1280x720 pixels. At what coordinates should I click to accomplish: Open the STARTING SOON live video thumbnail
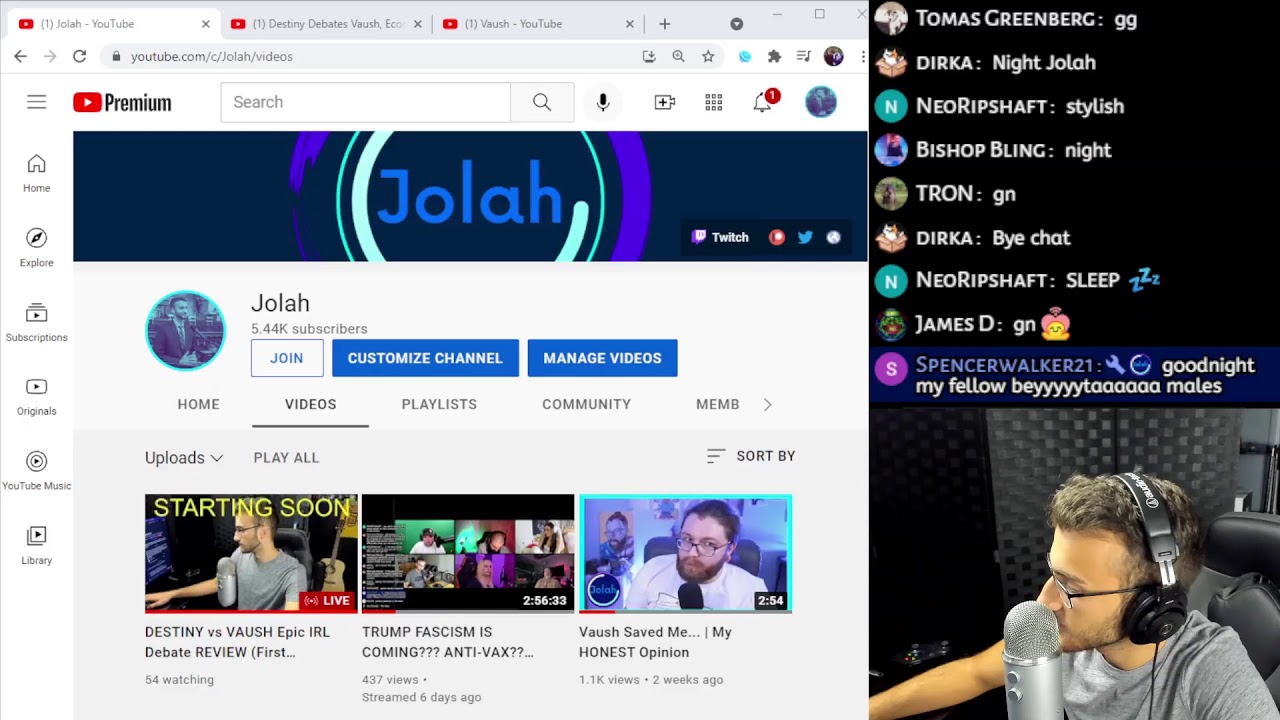251,553
